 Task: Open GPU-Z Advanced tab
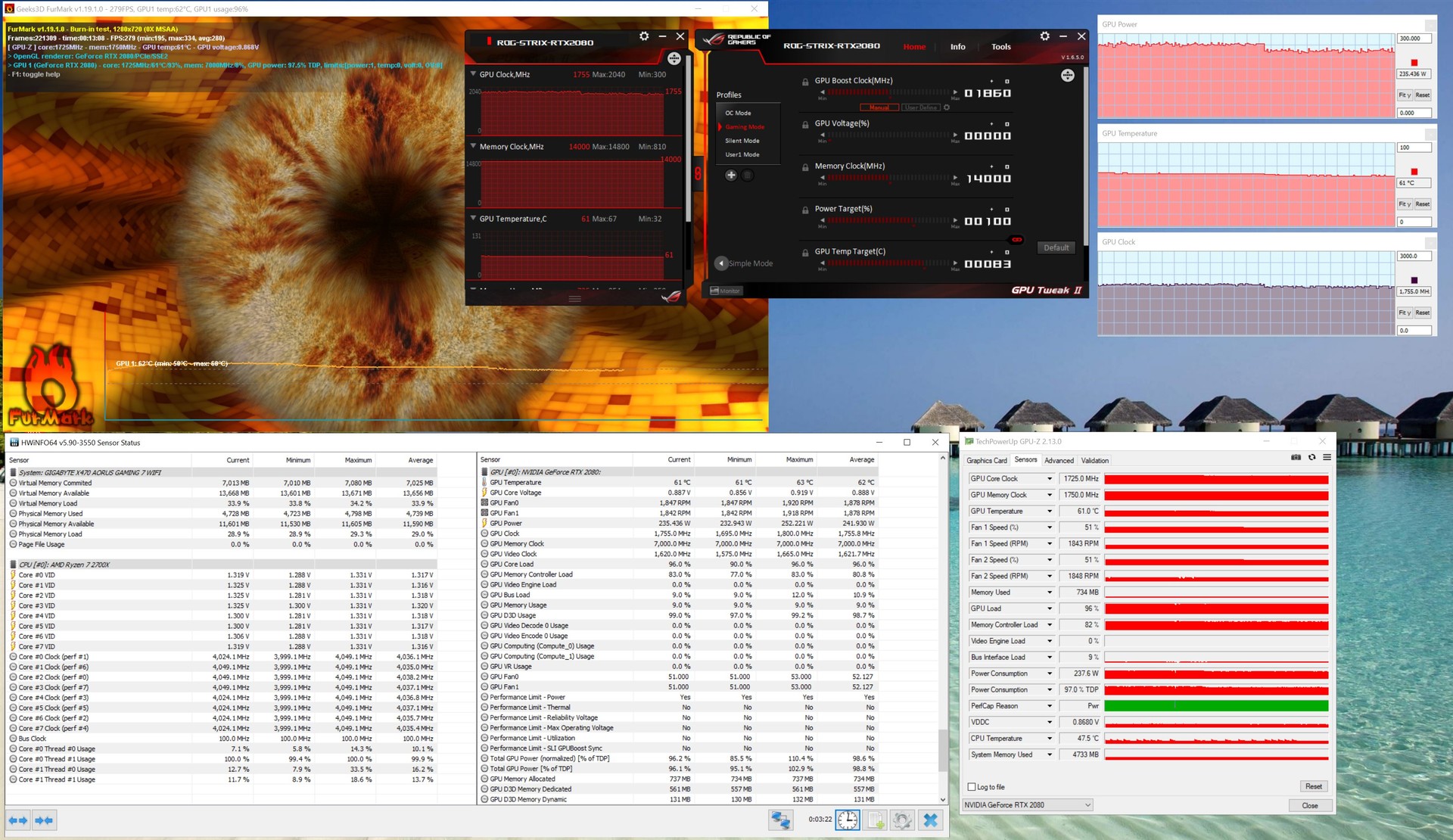(x=1058, y=461)
